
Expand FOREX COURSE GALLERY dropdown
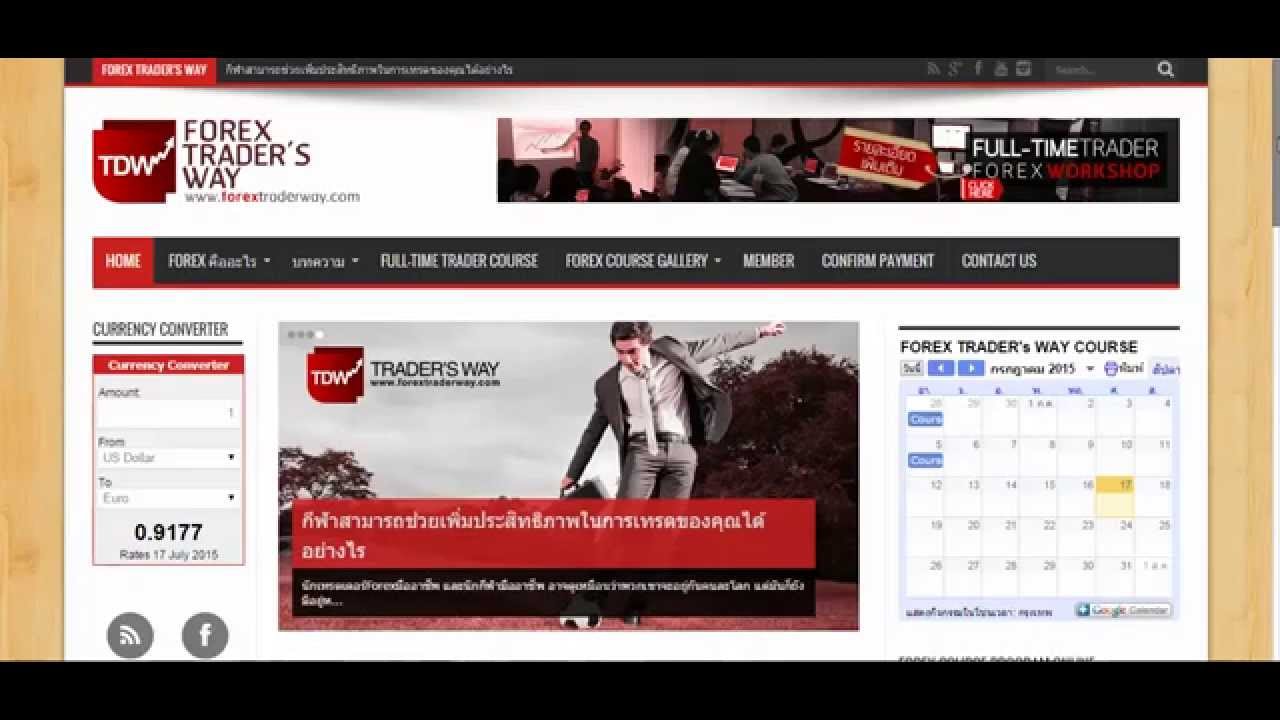pyautogui.click(x=643, y=261)
